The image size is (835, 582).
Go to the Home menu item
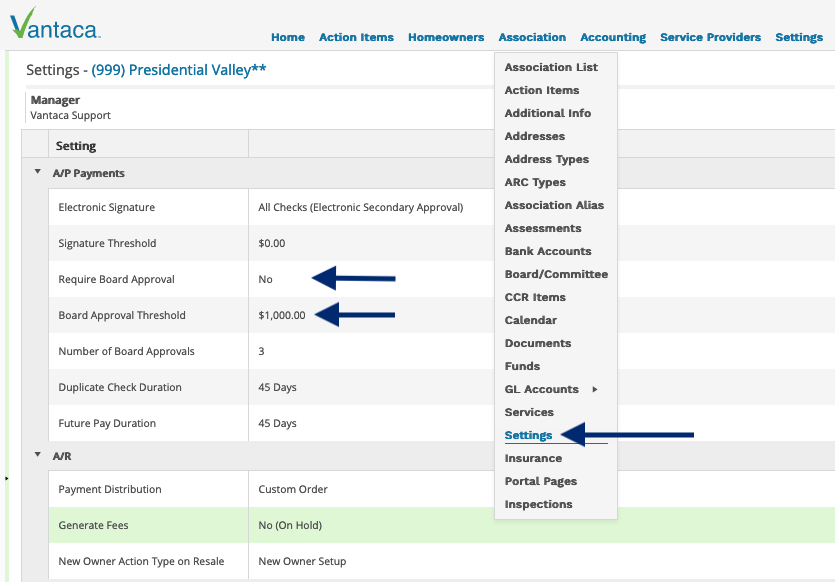287,37
